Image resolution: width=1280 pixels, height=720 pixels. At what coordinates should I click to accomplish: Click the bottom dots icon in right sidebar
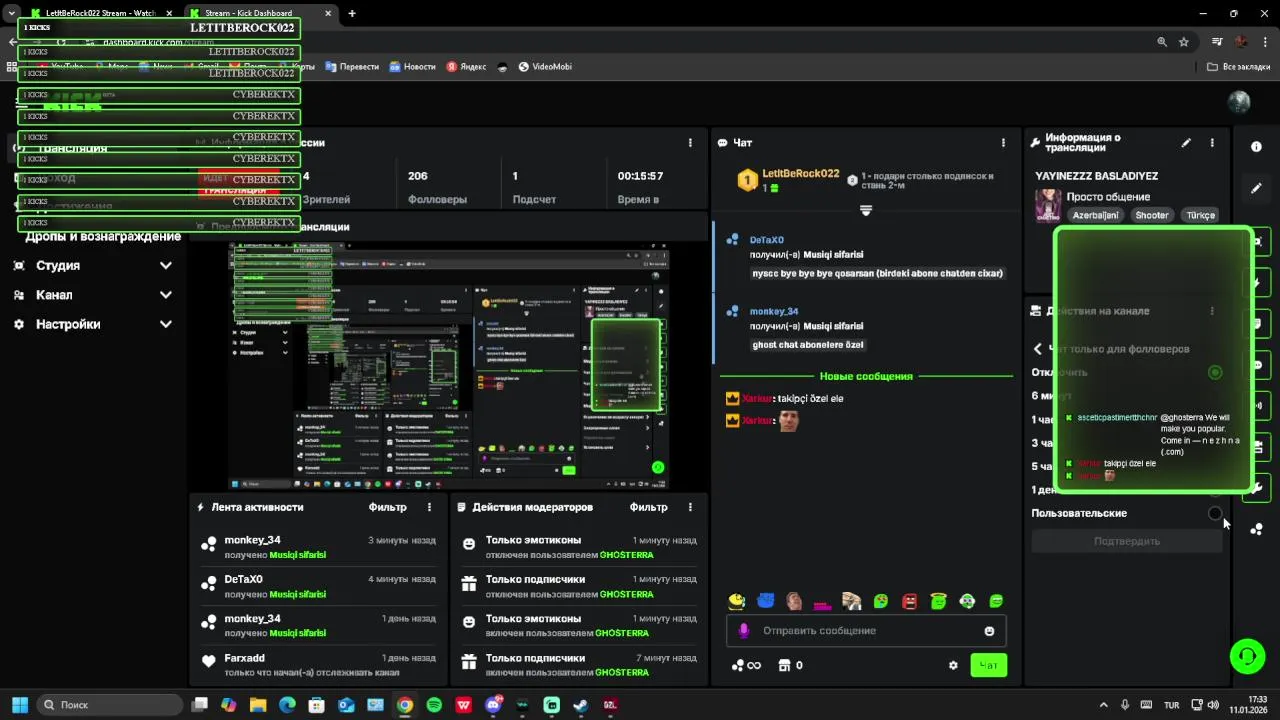coord(1256,529)
